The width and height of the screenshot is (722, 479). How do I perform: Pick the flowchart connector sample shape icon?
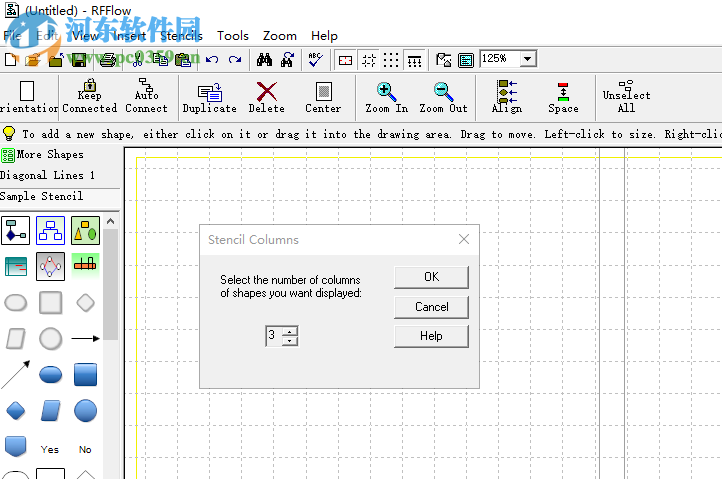coord(16,230)
